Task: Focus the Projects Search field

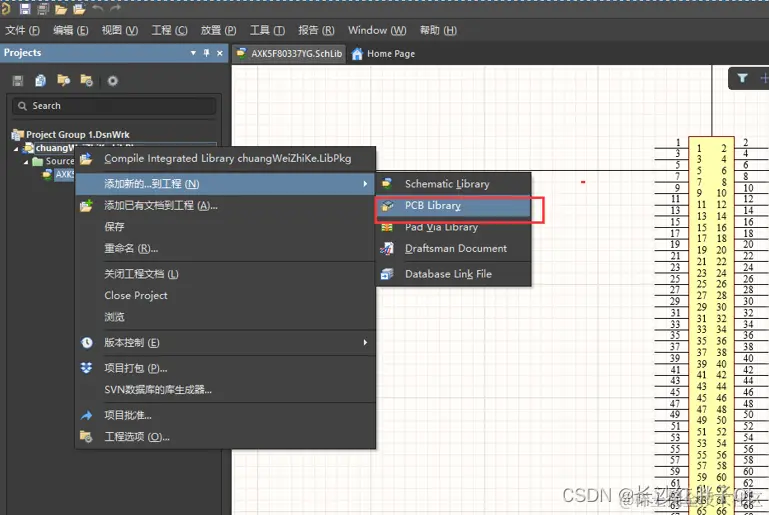Action: (114, 106)
